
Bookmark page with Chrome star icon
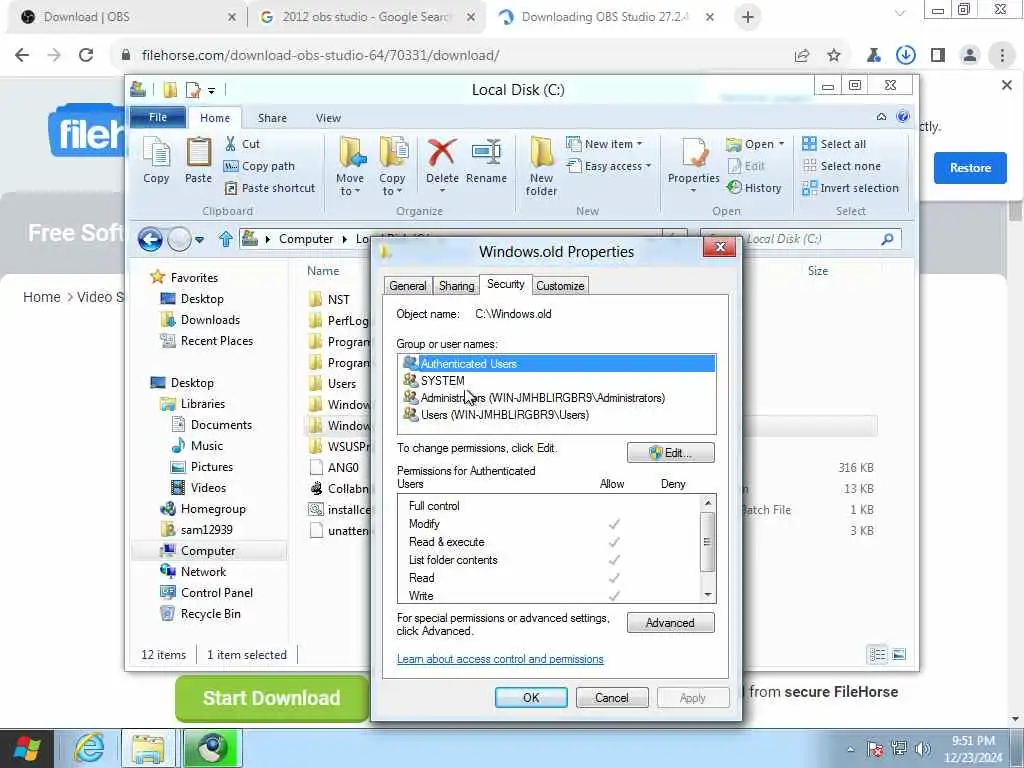pyautogui.click(x=834, y=56)
